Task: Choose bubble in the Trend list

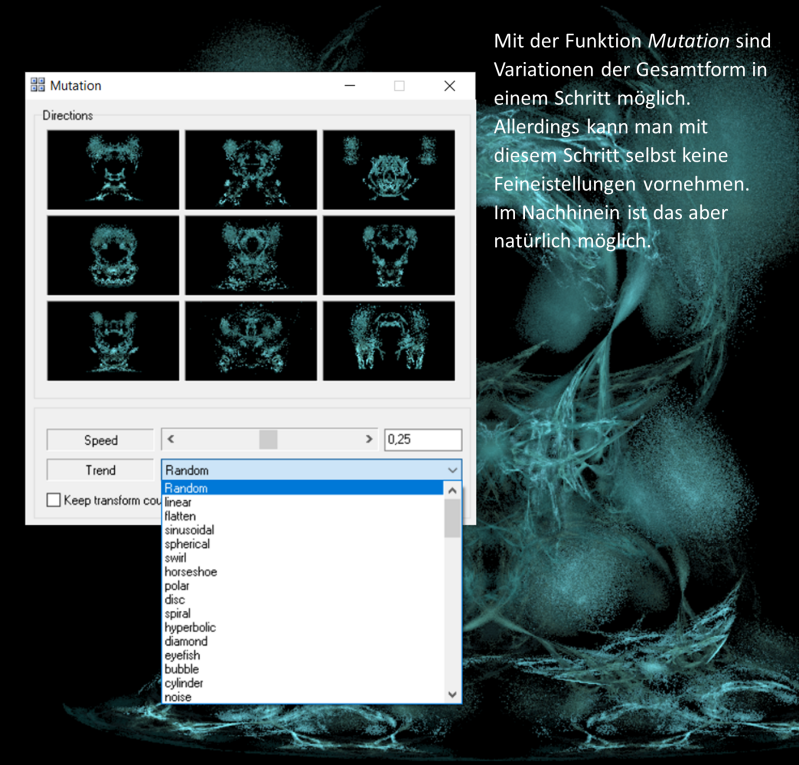Action: pyautogui.click(x=303, y=669)
